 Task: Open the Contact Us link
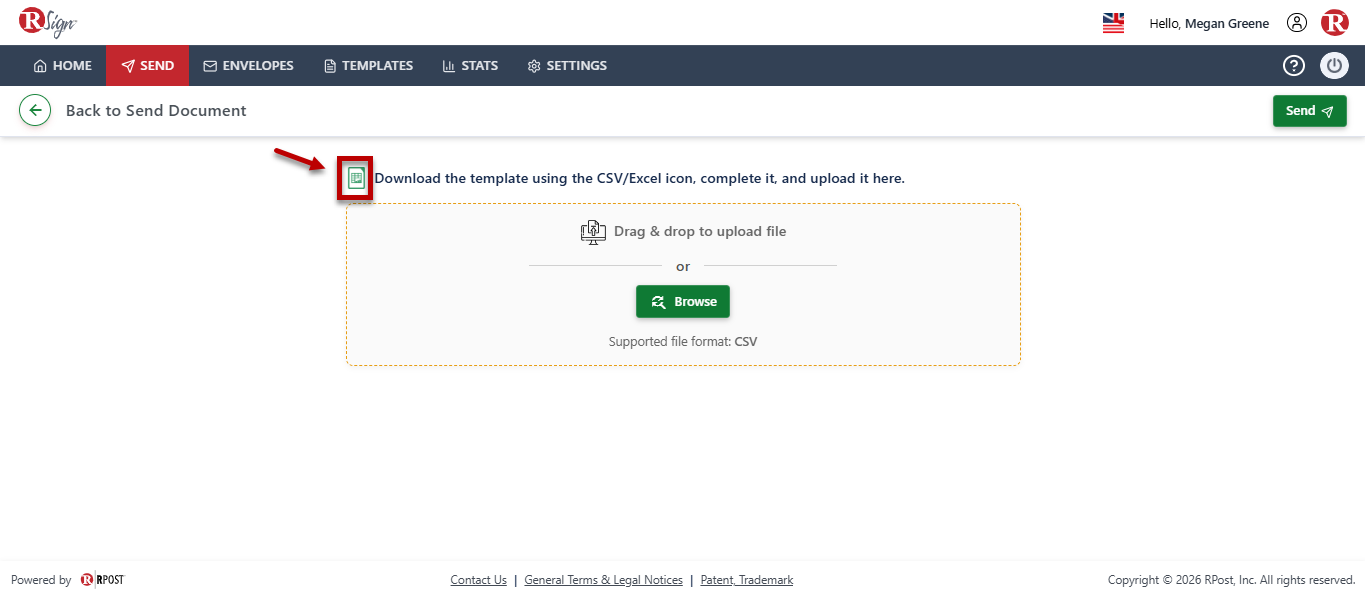pyautogui.click(x=478, y=580)
